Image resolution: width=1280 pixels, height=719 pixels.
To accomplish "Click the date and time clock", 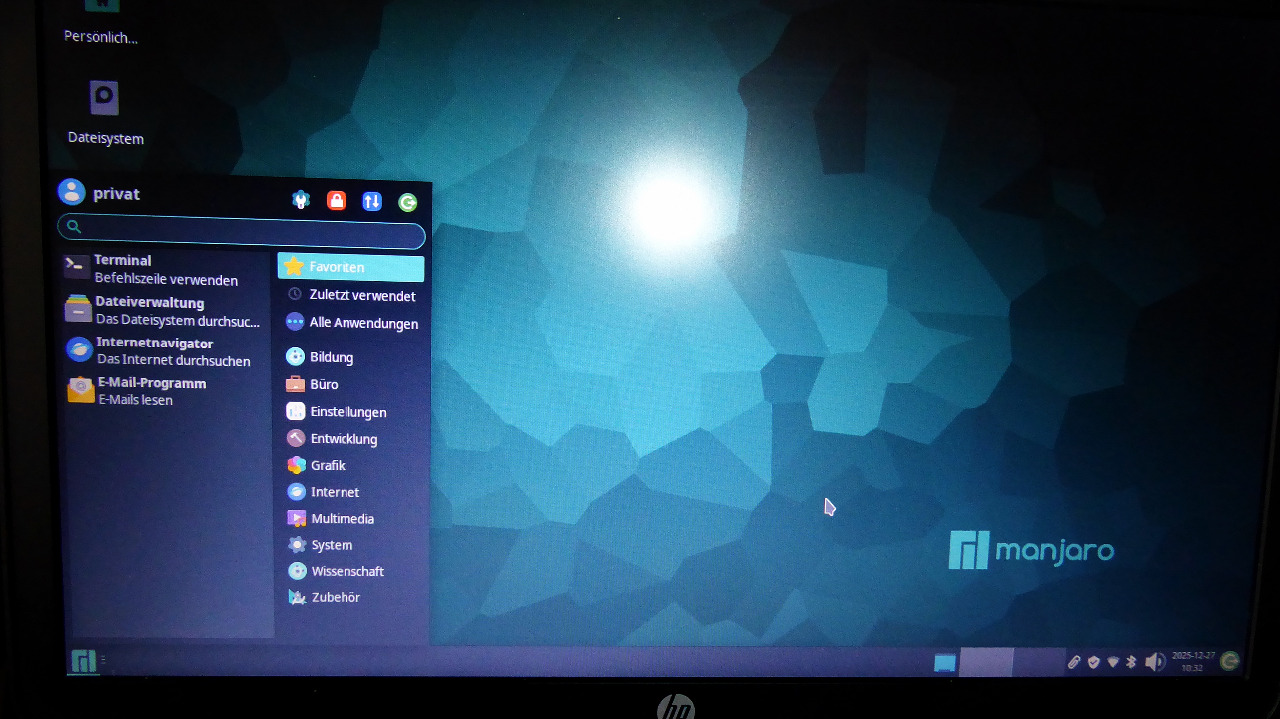I will click(x=1193, y=661).
